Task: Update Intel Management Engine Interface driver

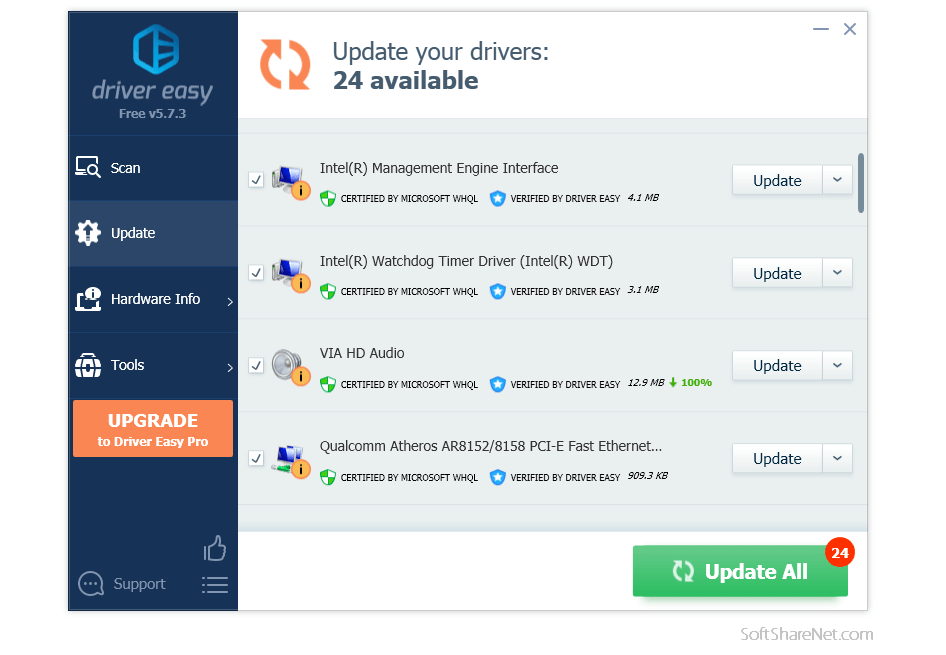Action: click(x=777, y=180)
